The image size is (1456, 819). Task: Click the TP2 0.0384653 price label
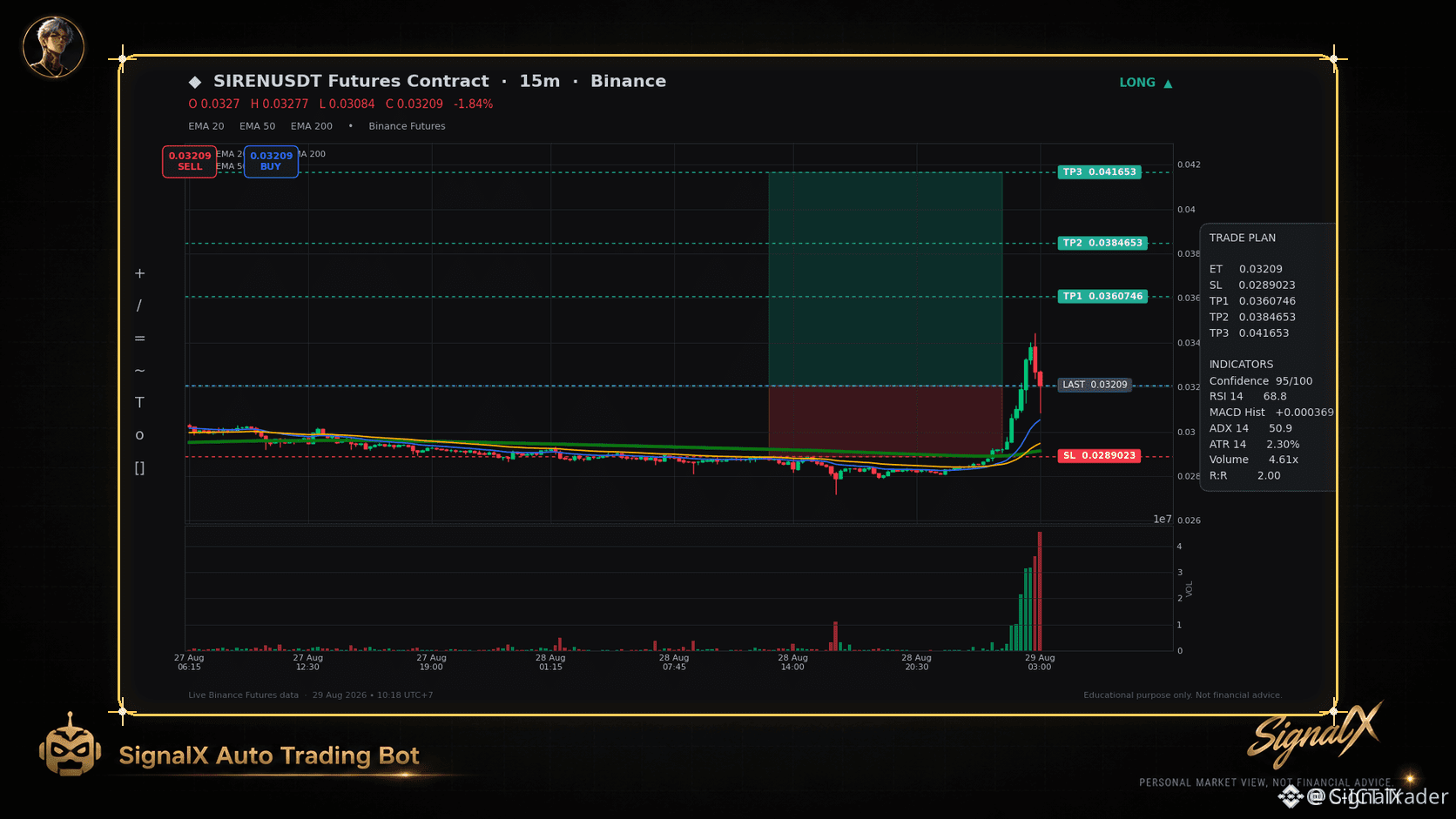1102,243
